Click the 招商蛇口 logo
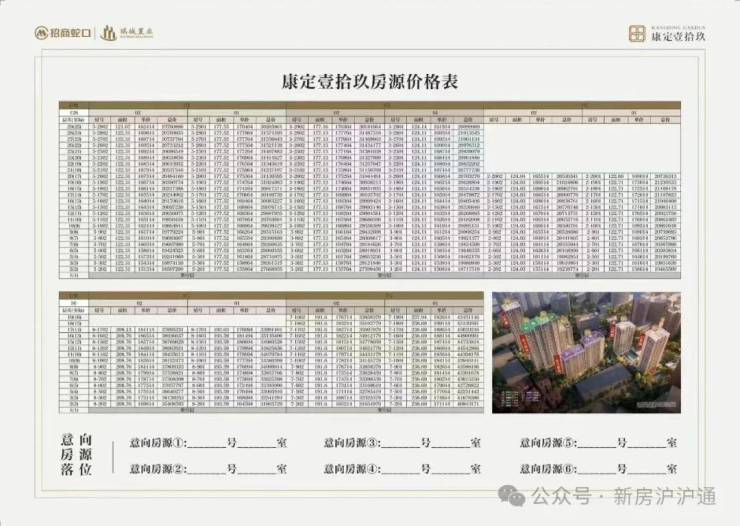 coord(66,32)
